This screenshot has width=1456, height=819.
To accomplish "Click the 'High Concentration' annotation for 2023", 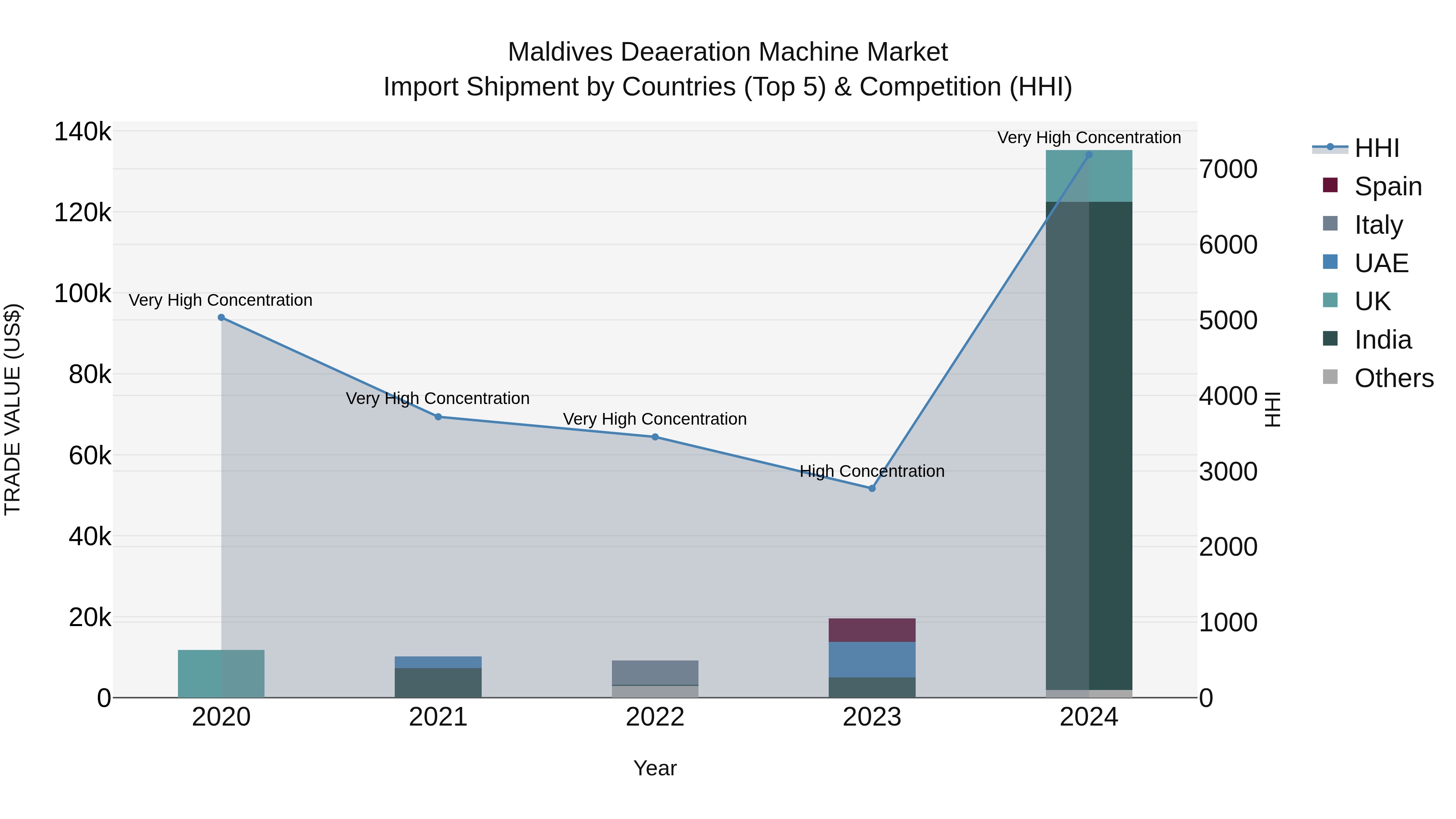I will (872, 471).
